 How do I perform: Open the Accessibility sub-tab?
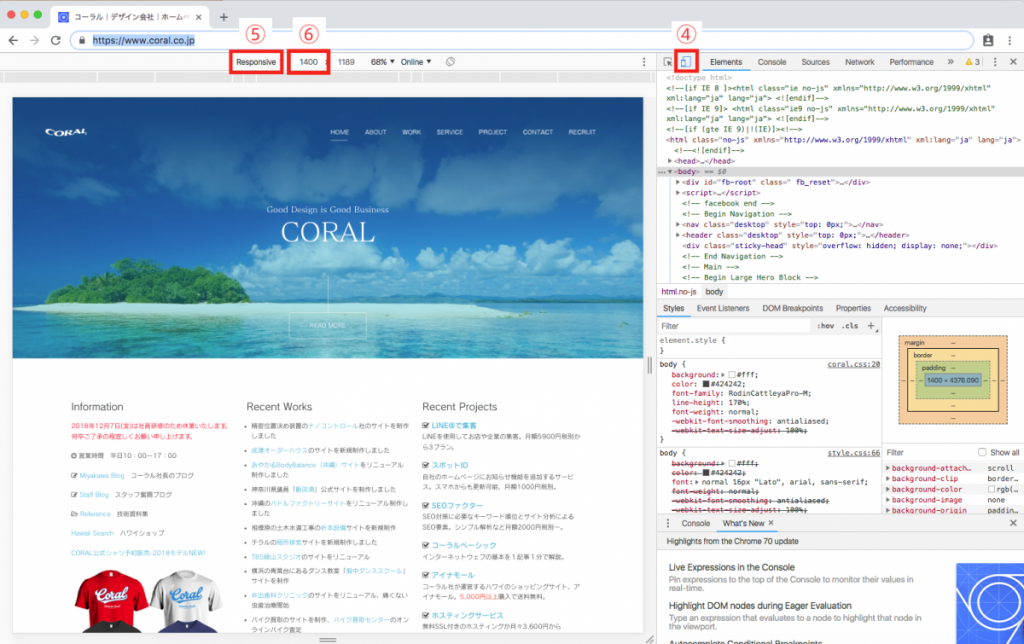tap(904, 308)
